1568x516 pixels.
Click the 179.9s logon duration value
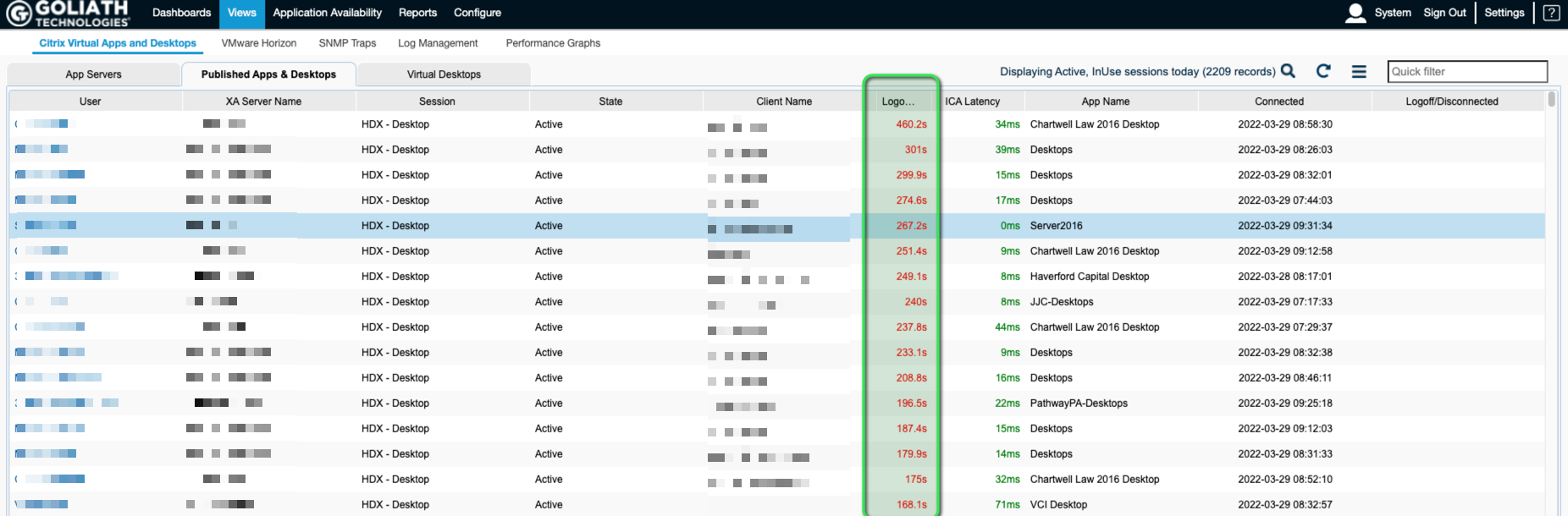(x=911, y=454)
